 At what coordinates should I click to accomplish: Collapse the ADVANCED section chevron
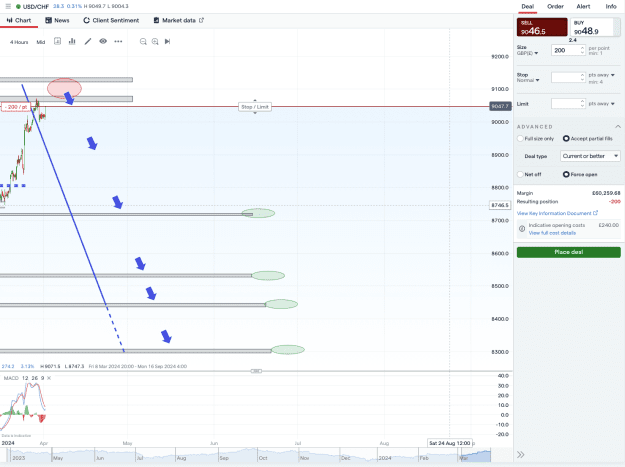click(617, 127)
